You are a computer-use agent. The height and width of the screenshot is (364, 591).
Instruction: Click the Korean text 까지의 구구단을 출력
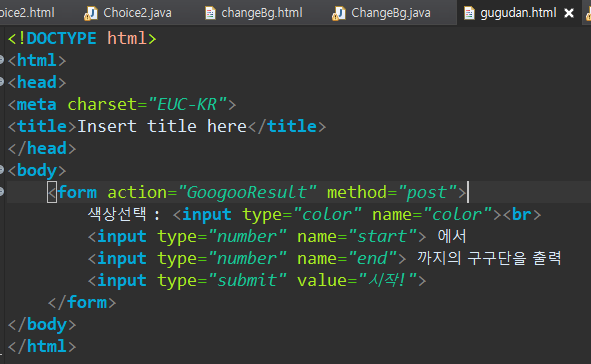(x=489, y=258)
